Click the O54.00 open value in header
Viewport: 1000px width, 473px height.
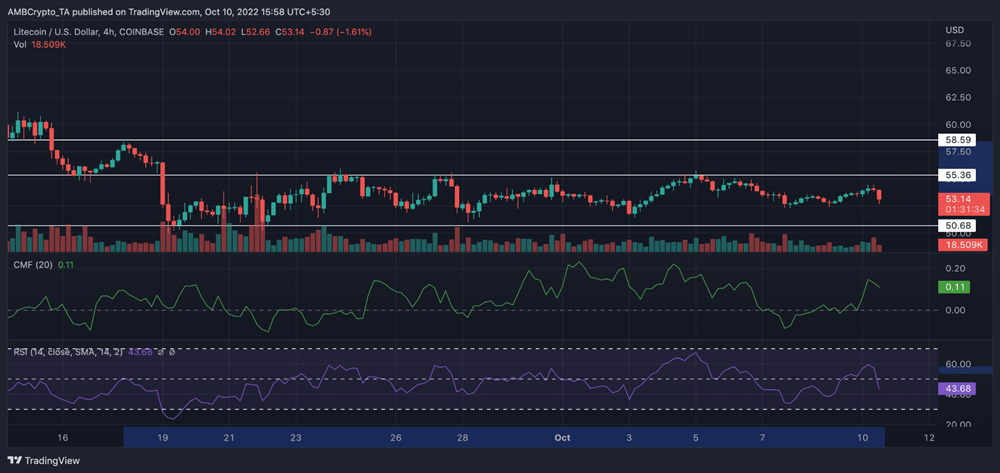point(184,31)
